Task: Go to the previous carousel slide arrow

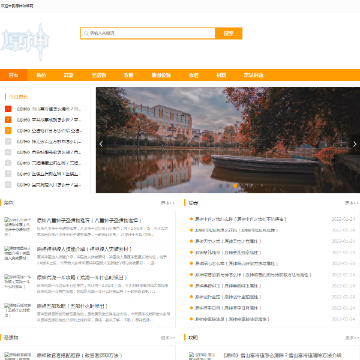Action: 101,144
